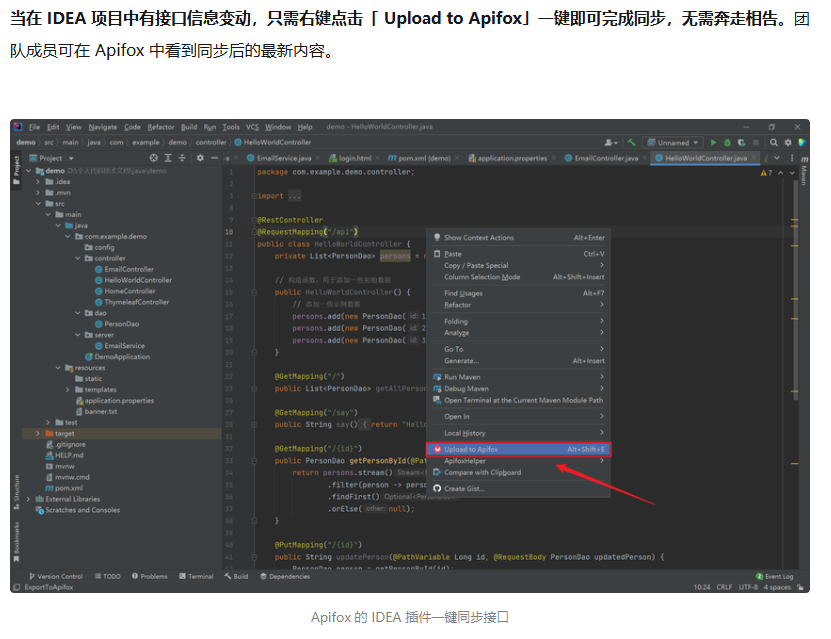Screen dimensions: 831x639
Task: Open the Problems tool window
Action: point(149,576)
